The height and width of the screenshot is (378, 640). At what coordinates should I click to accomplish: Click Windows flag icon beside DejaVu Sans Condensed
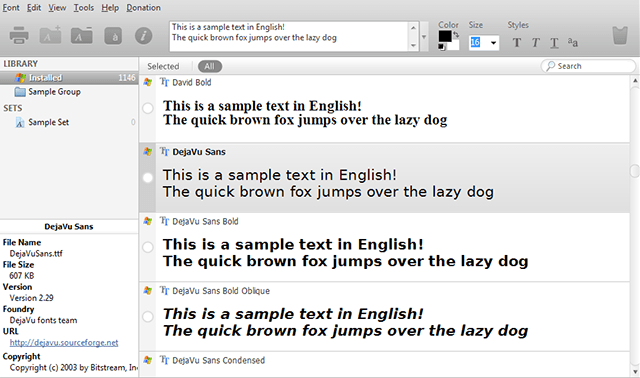(147, 360)
